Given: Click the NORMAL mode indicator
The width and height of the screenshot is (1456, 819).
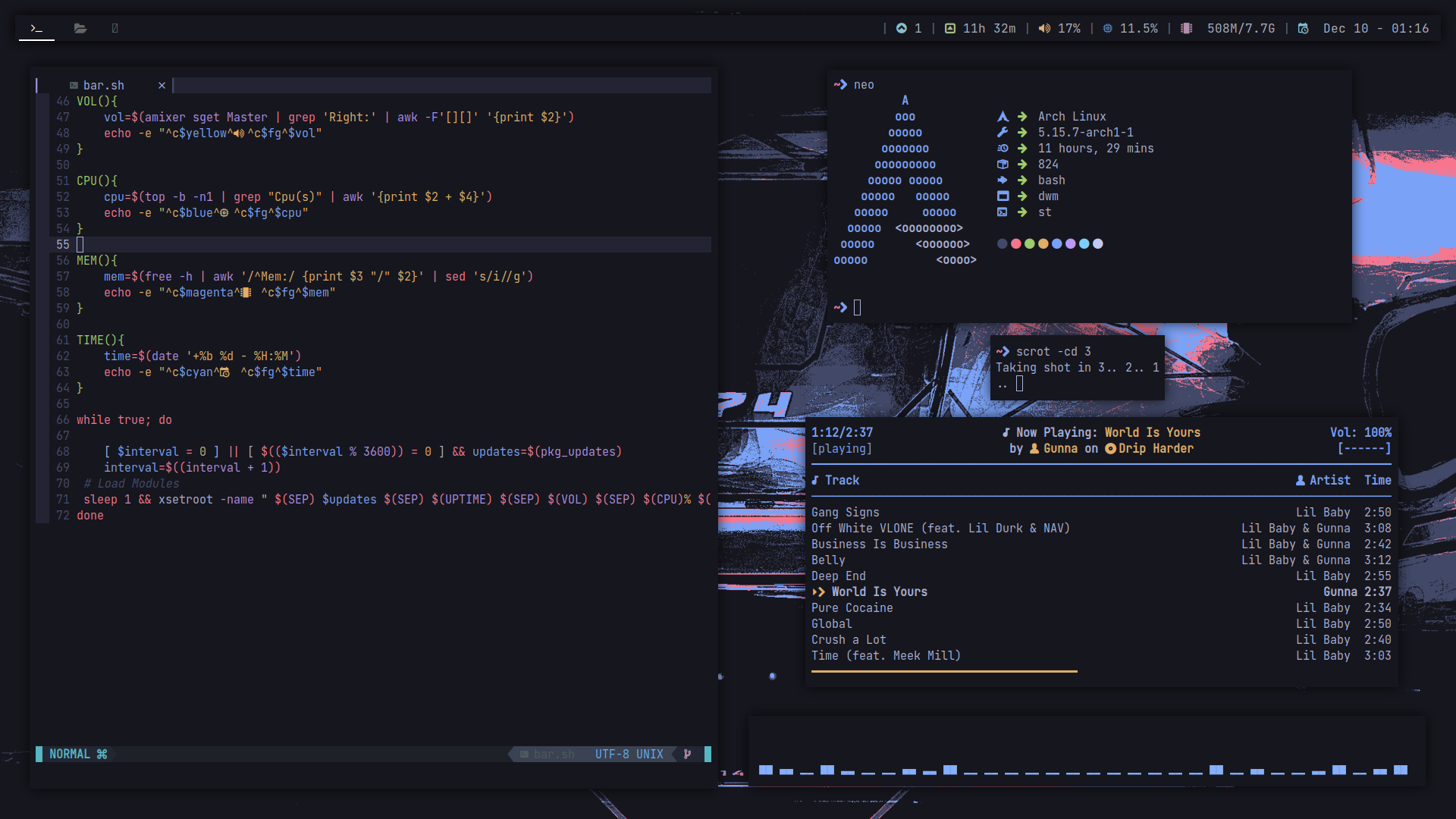Looking at the screenshot, I should coord(70,754).
